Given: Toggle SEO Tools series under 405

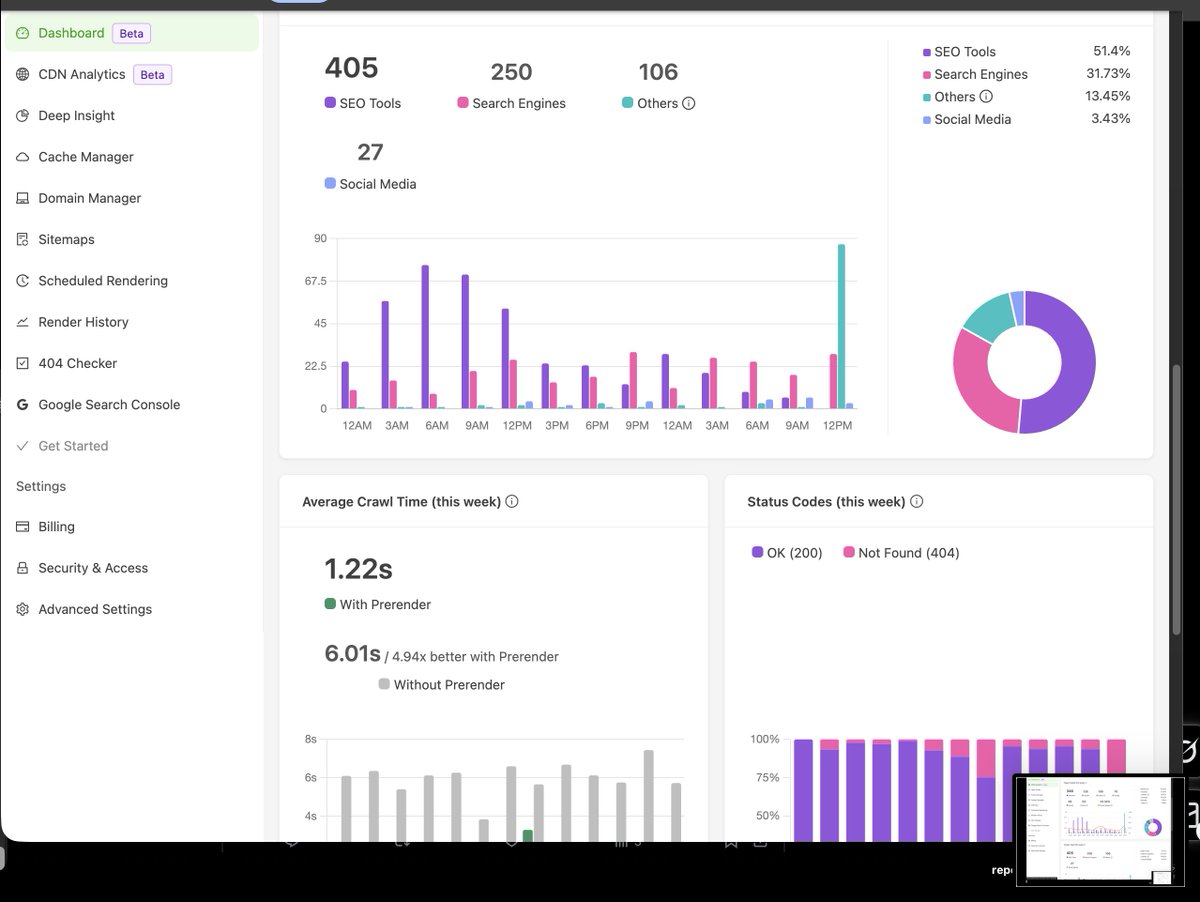Looking at the screenshot, I should (363, 103).
